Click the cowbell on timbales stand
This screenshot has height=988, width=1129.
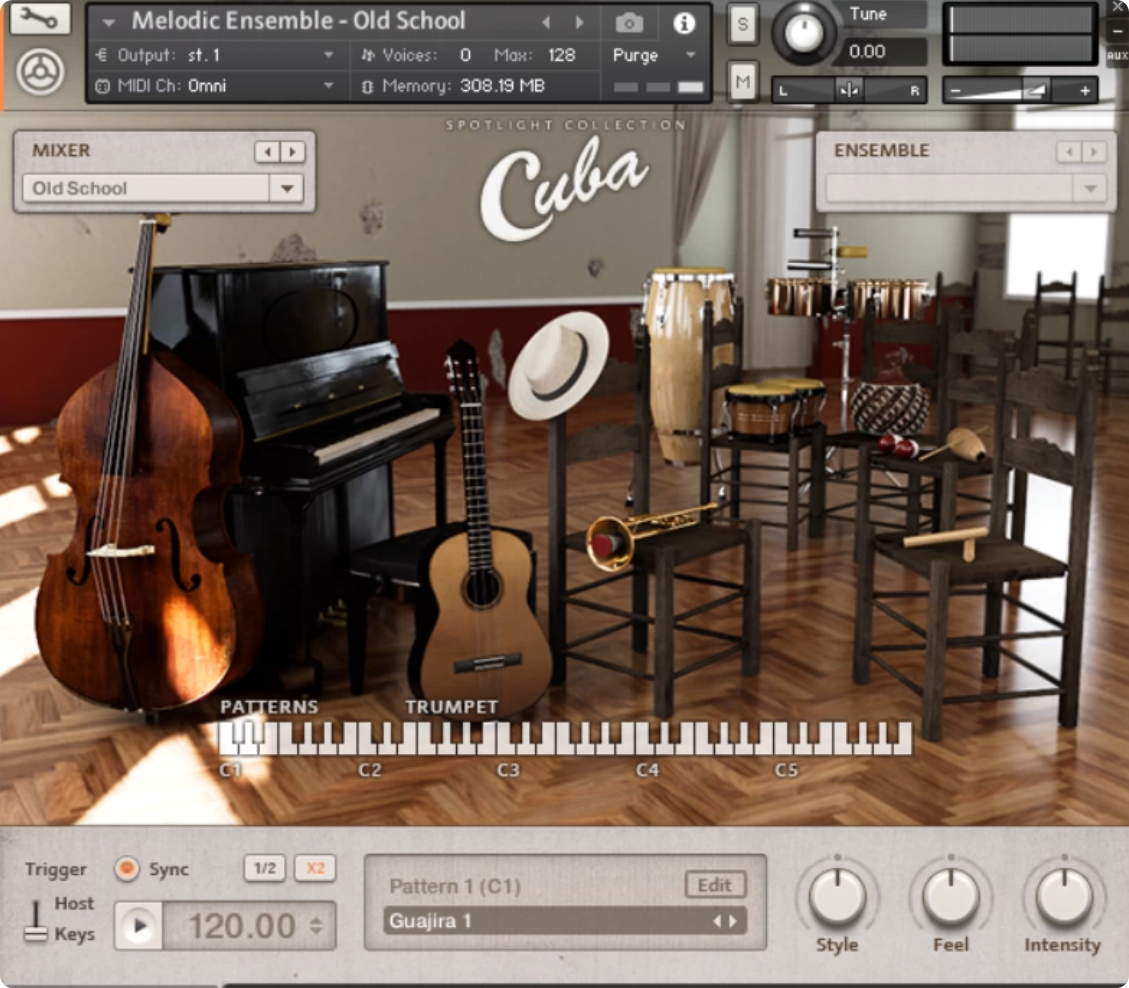tap(851, 252)
